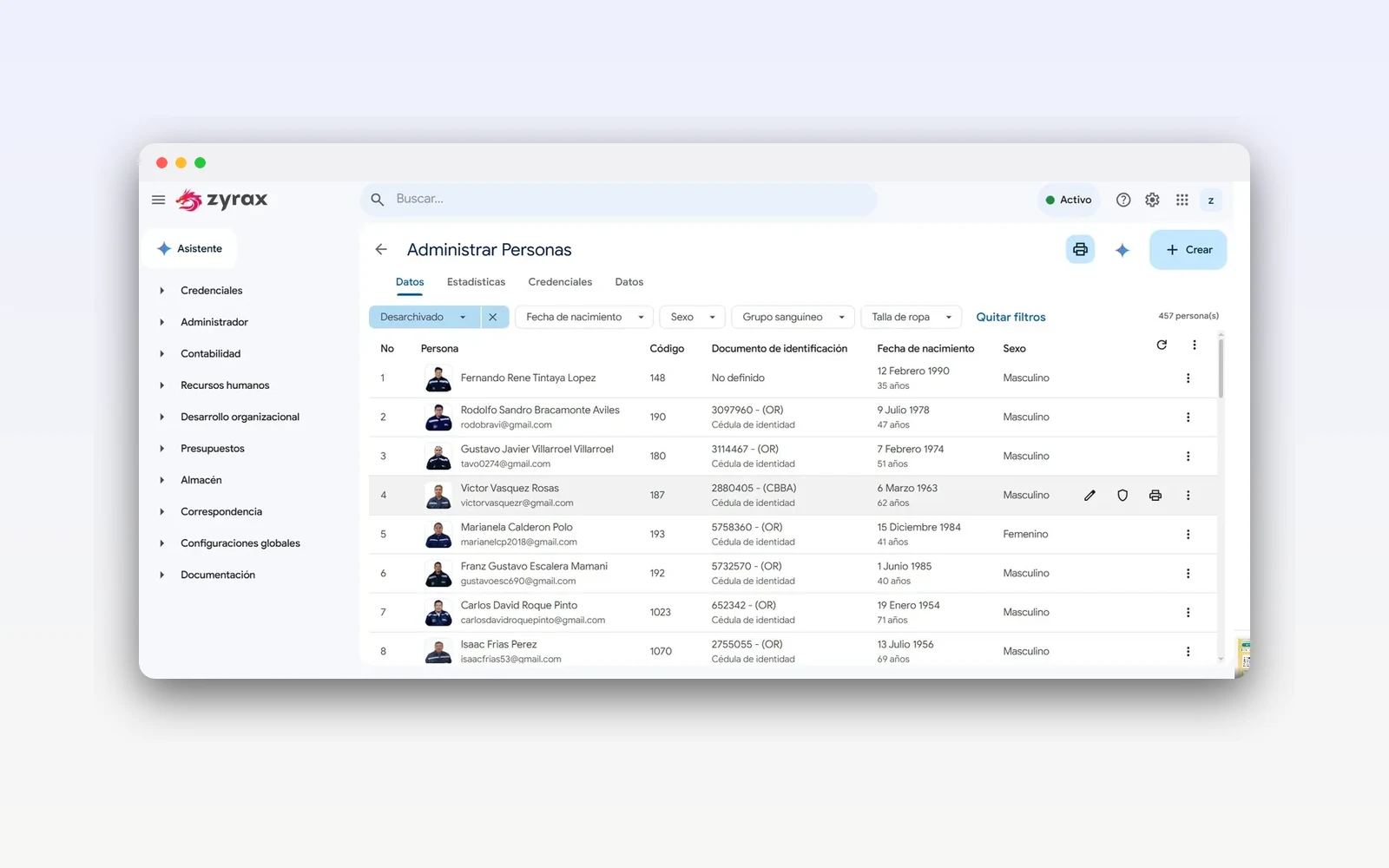This screenshot has width=1389, height=868.
Task: Go back with the arrow beside Administrar Personas
Action: (381, 249)
